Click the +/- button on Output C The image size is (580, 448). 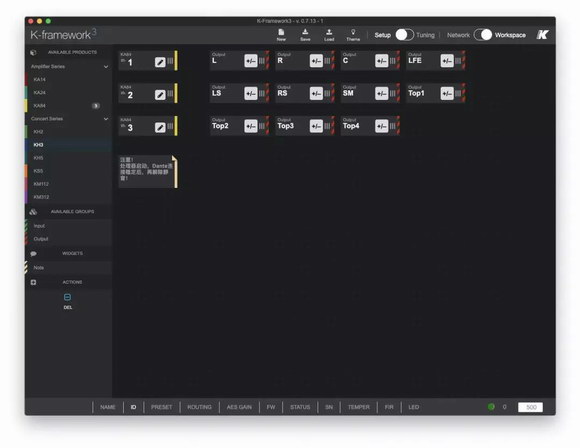(x=382, y=61)
